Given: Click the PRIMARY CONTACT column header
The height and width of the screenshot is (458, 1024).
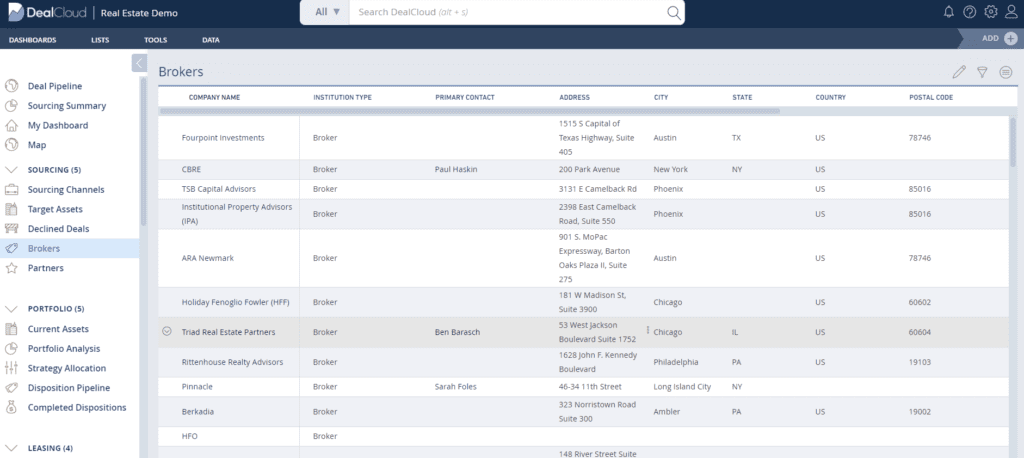Looking at the screenshot, I should [464, 97].
